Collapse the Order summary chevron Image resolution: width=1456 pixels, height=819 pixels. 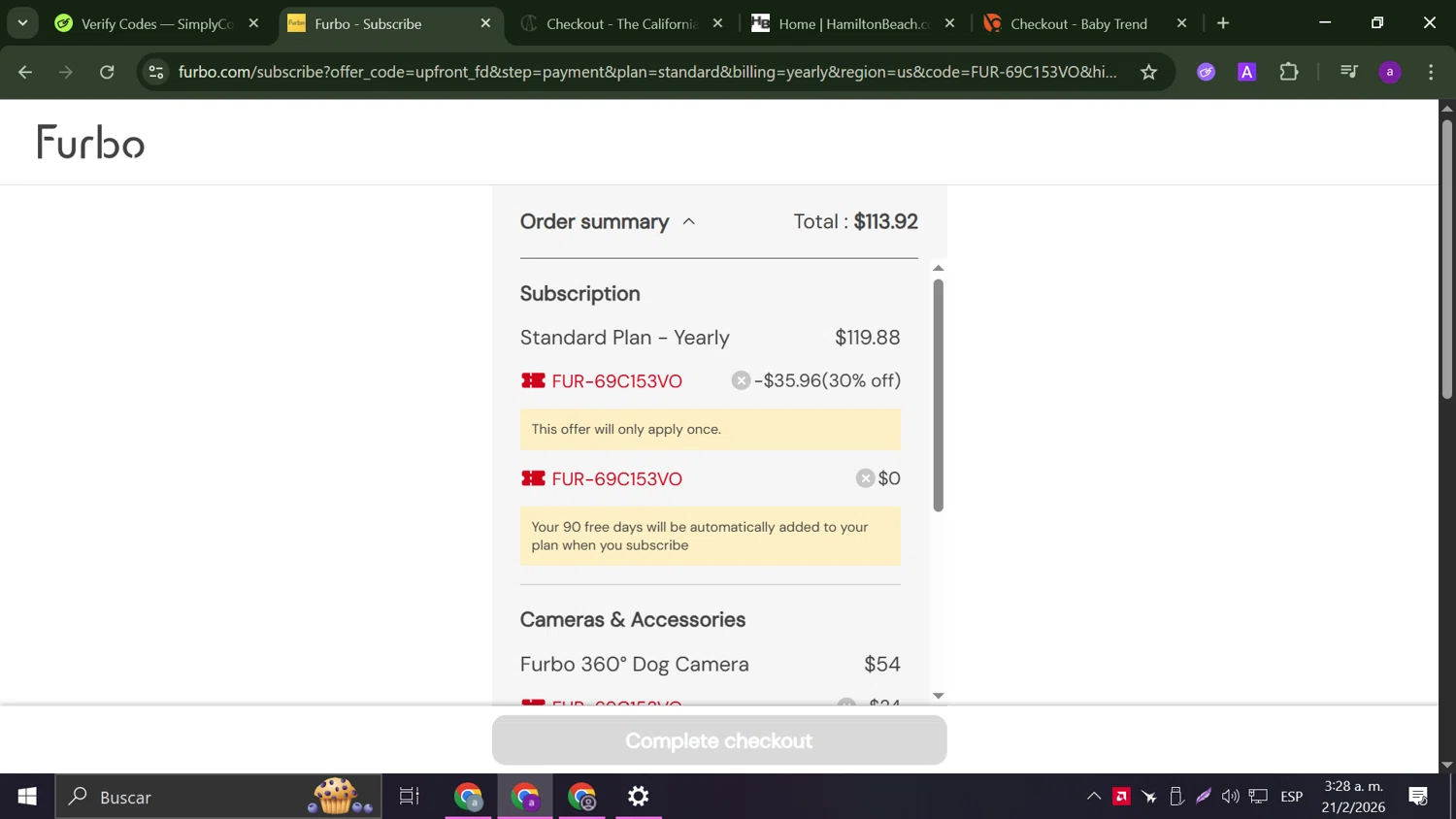pyautogui.click(x=689, y=221)
